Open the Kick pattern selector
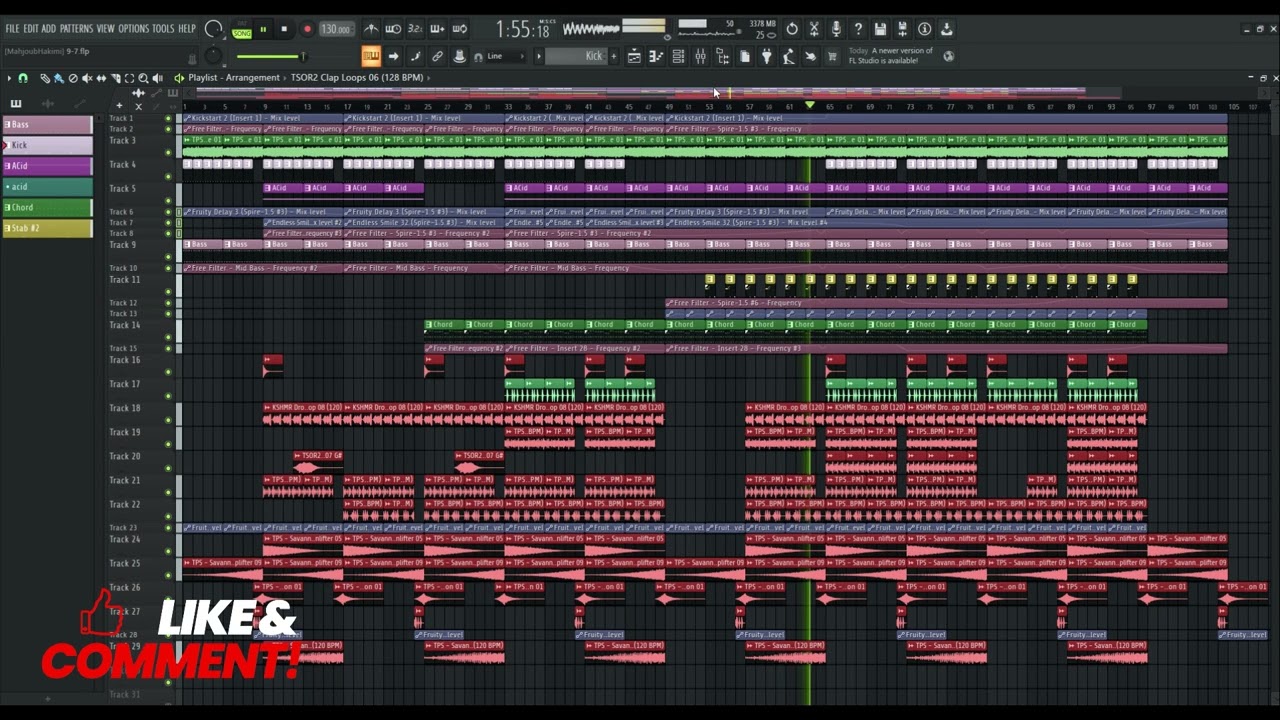Viewport: 1280px width, 720px height. tap(576, 56)
